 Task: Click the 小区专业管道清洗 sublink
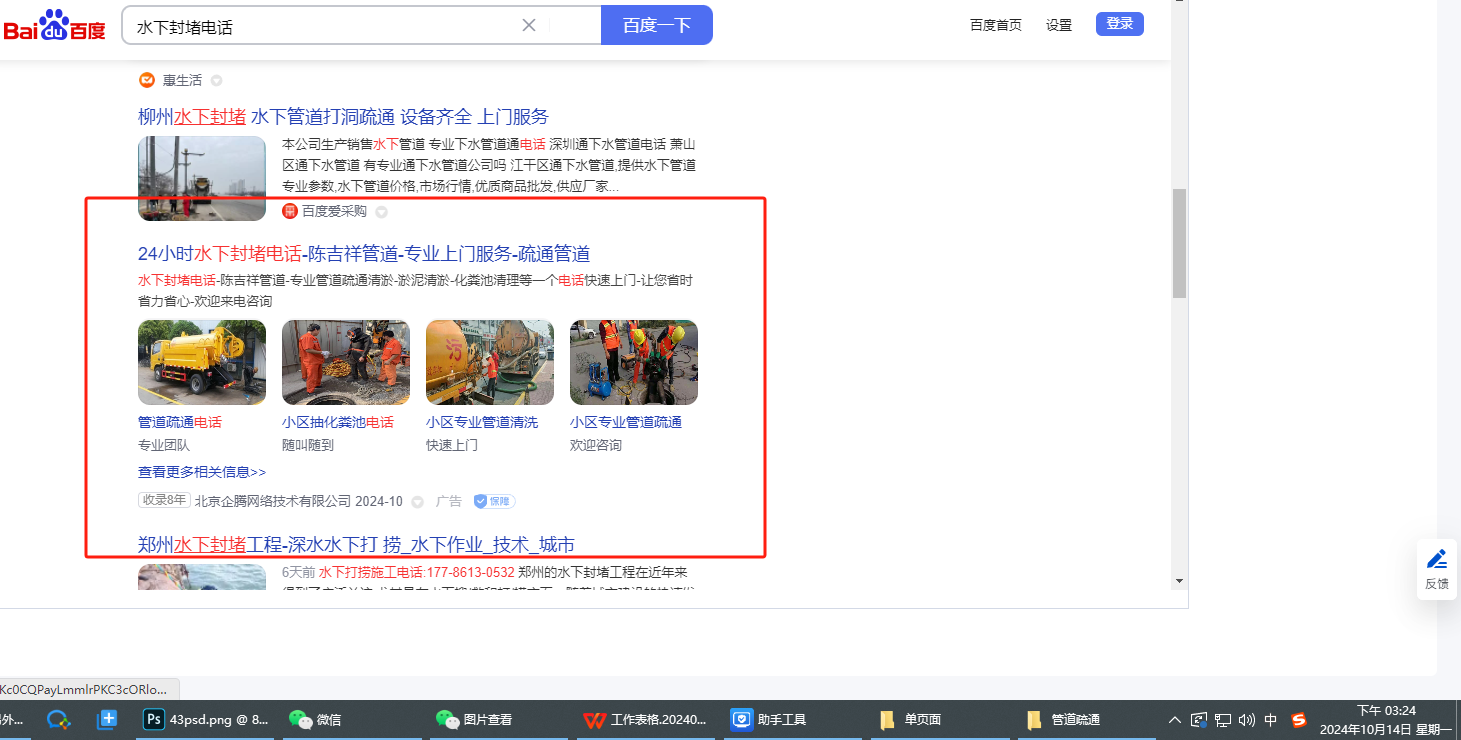click(482, 422)
